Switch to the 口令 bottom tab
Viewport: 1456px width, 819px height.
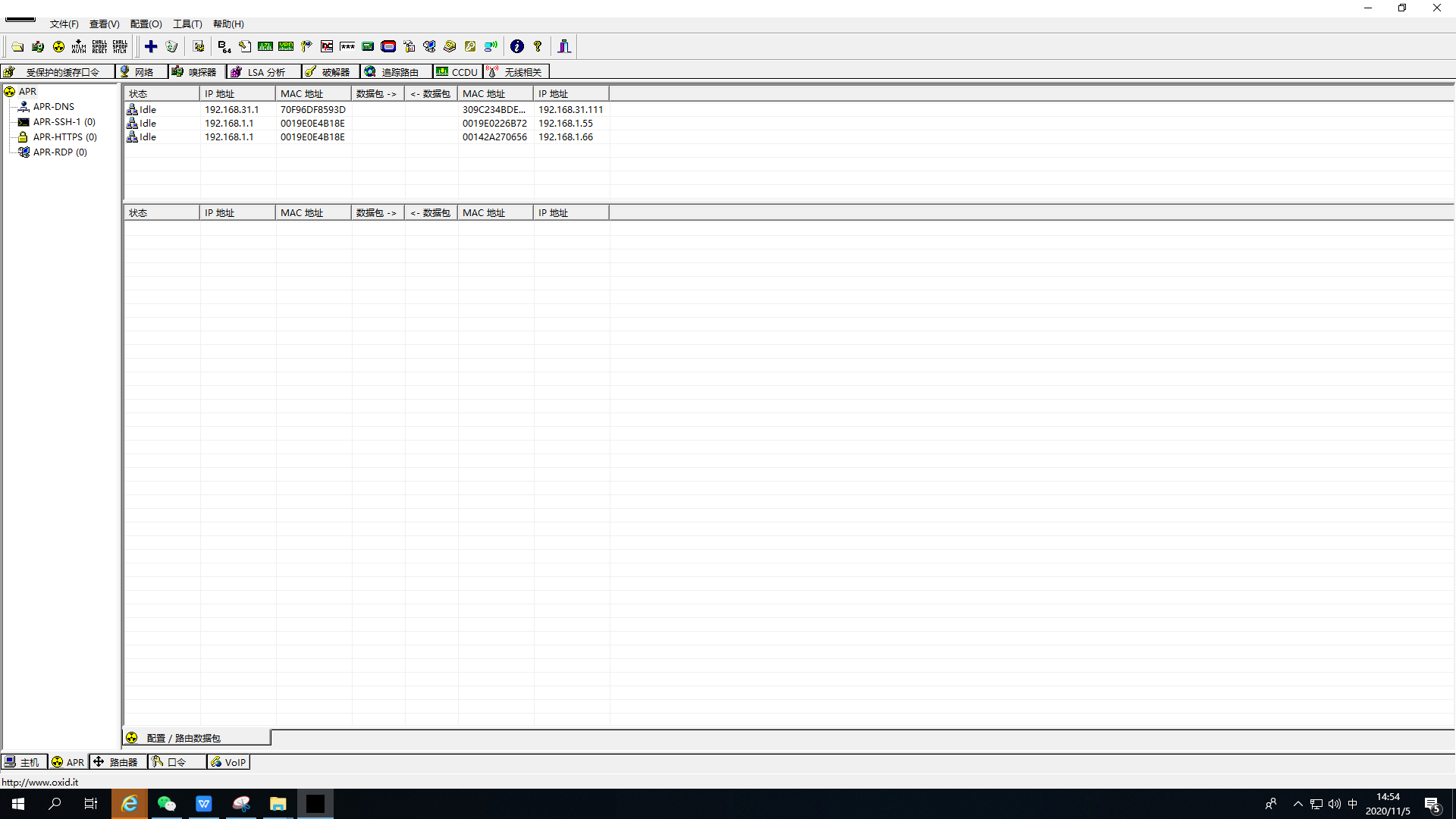(176, 762)
